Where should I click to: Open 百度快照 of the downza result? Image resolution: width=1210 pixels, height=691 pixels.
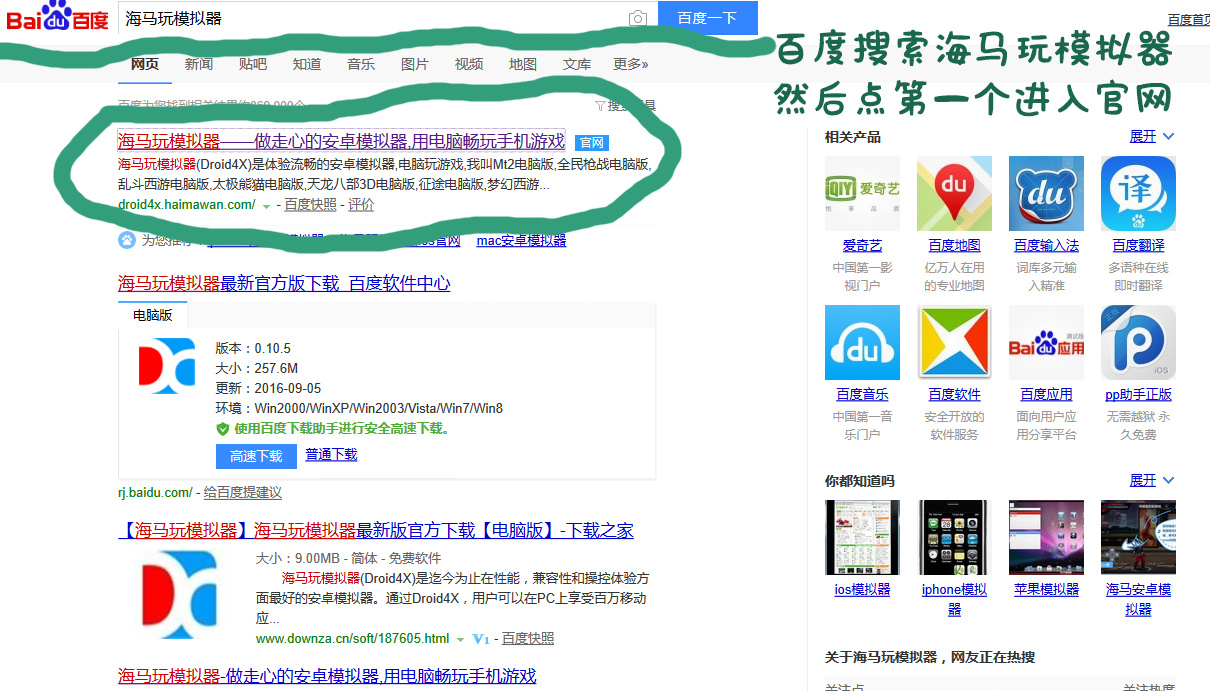(528, 639)
